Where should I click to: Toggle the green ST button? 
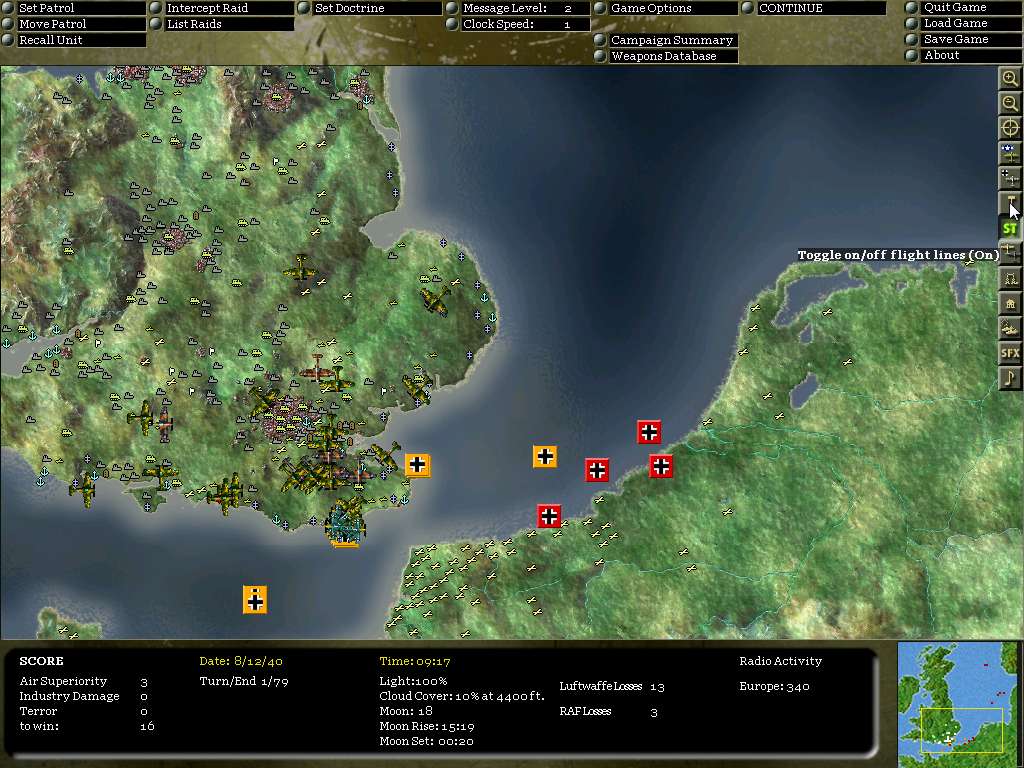pos(1010,228)
